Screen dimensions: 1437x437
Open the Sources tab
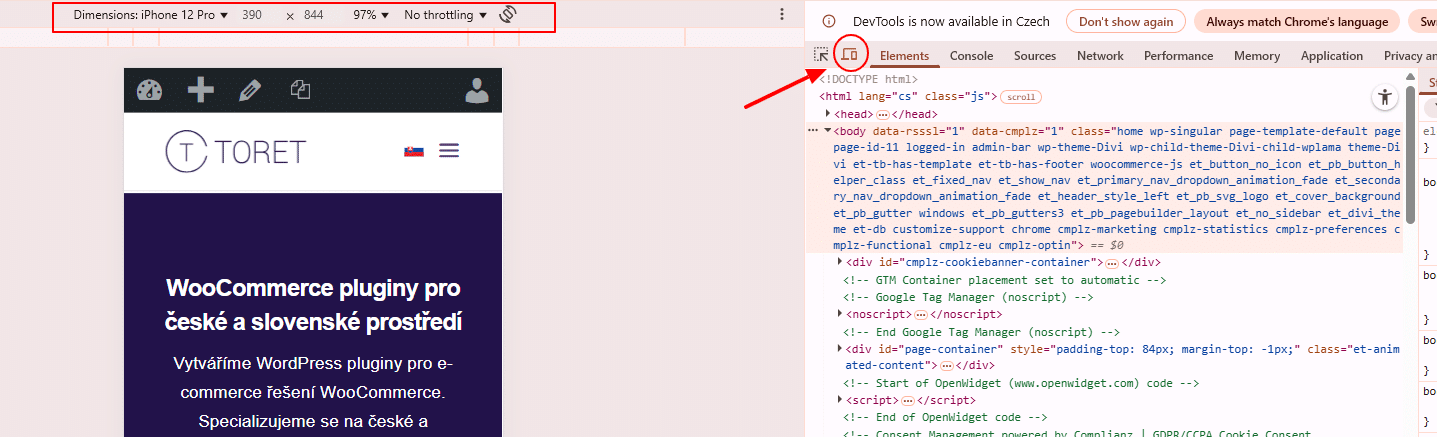pos(1035,56)
